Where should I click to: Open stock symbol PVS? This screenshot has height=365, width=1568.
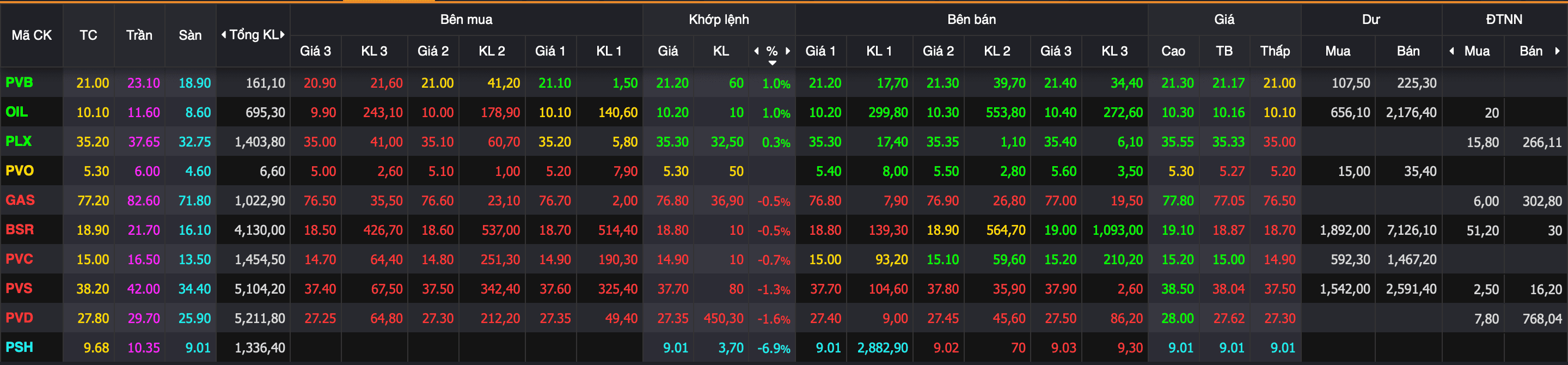pos(19,288)
